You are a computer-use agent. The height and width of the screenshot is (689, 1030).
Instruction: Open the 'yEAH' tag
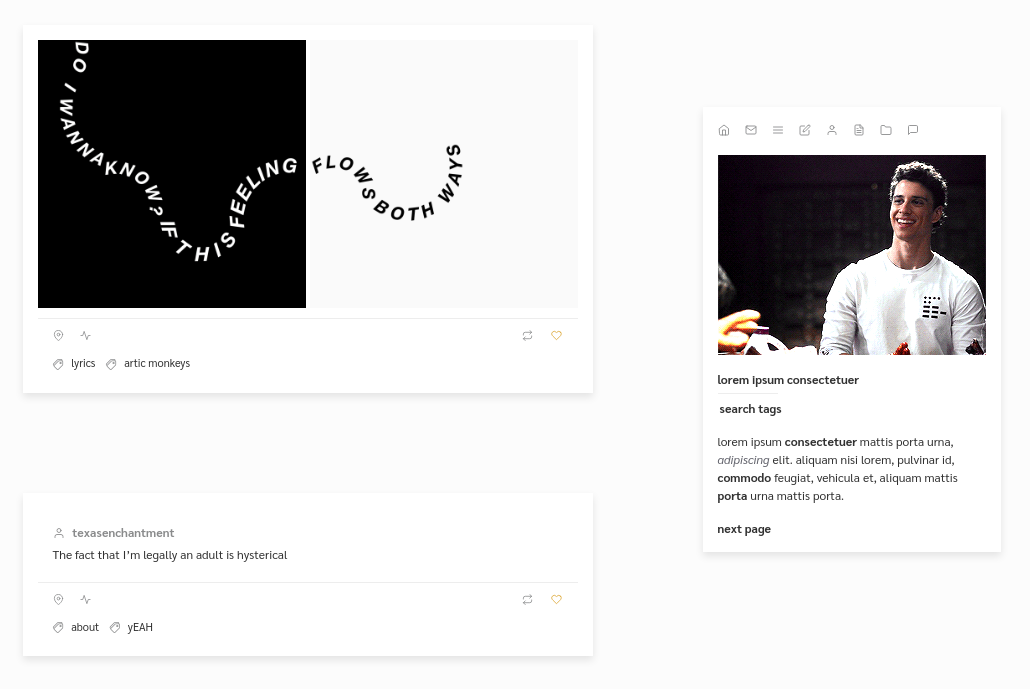click(140, 627)
